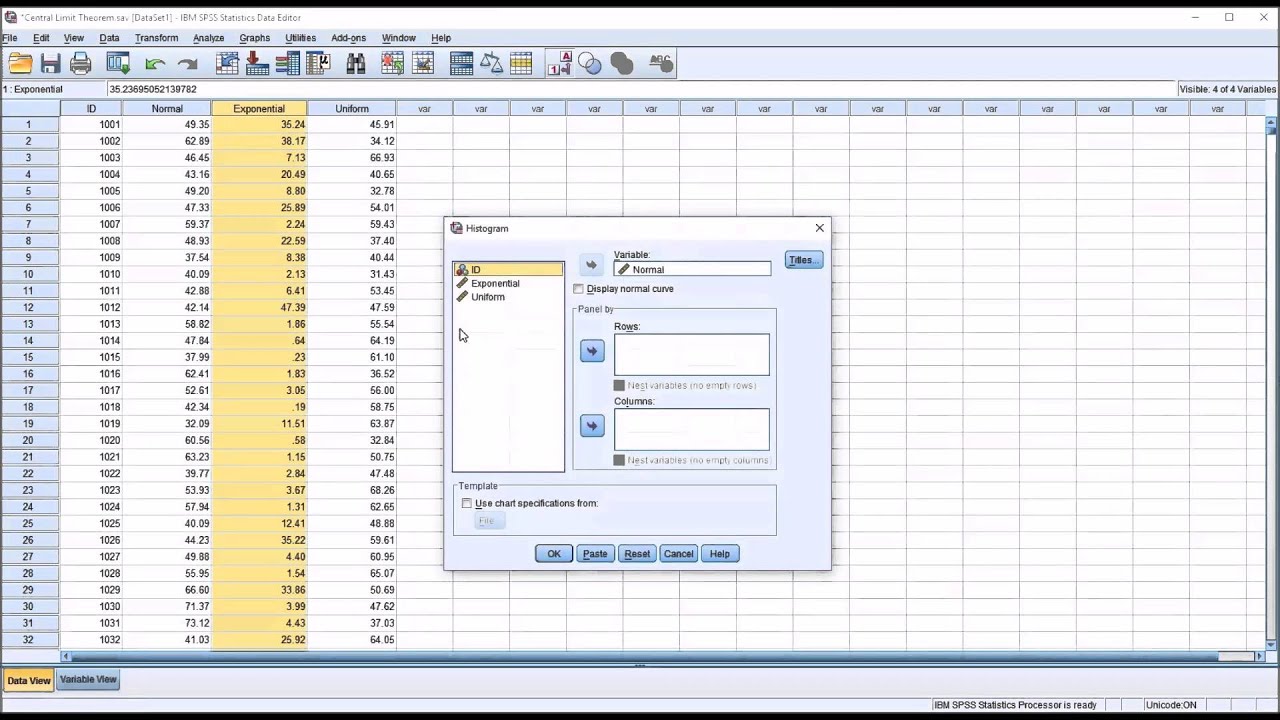Click the Rows panel box
Viewport: 1280px width, 720px height.
[x=692, y=355]
